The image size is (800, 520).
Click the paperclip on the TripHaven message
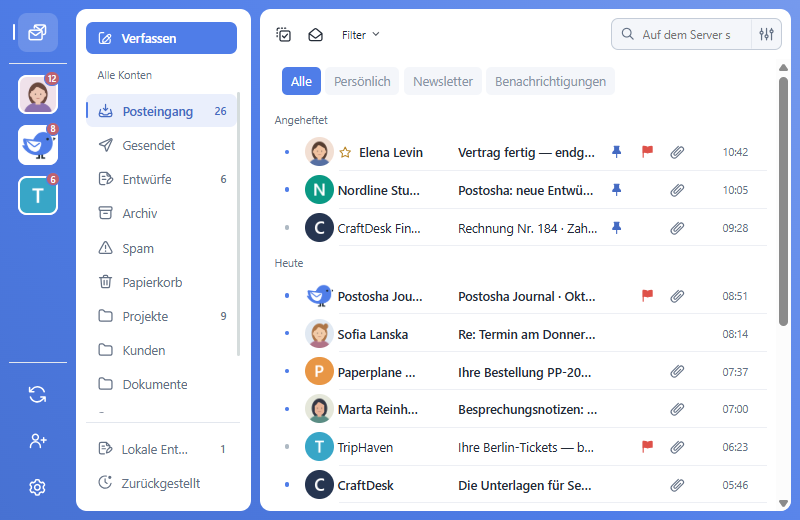coord(677,448)
